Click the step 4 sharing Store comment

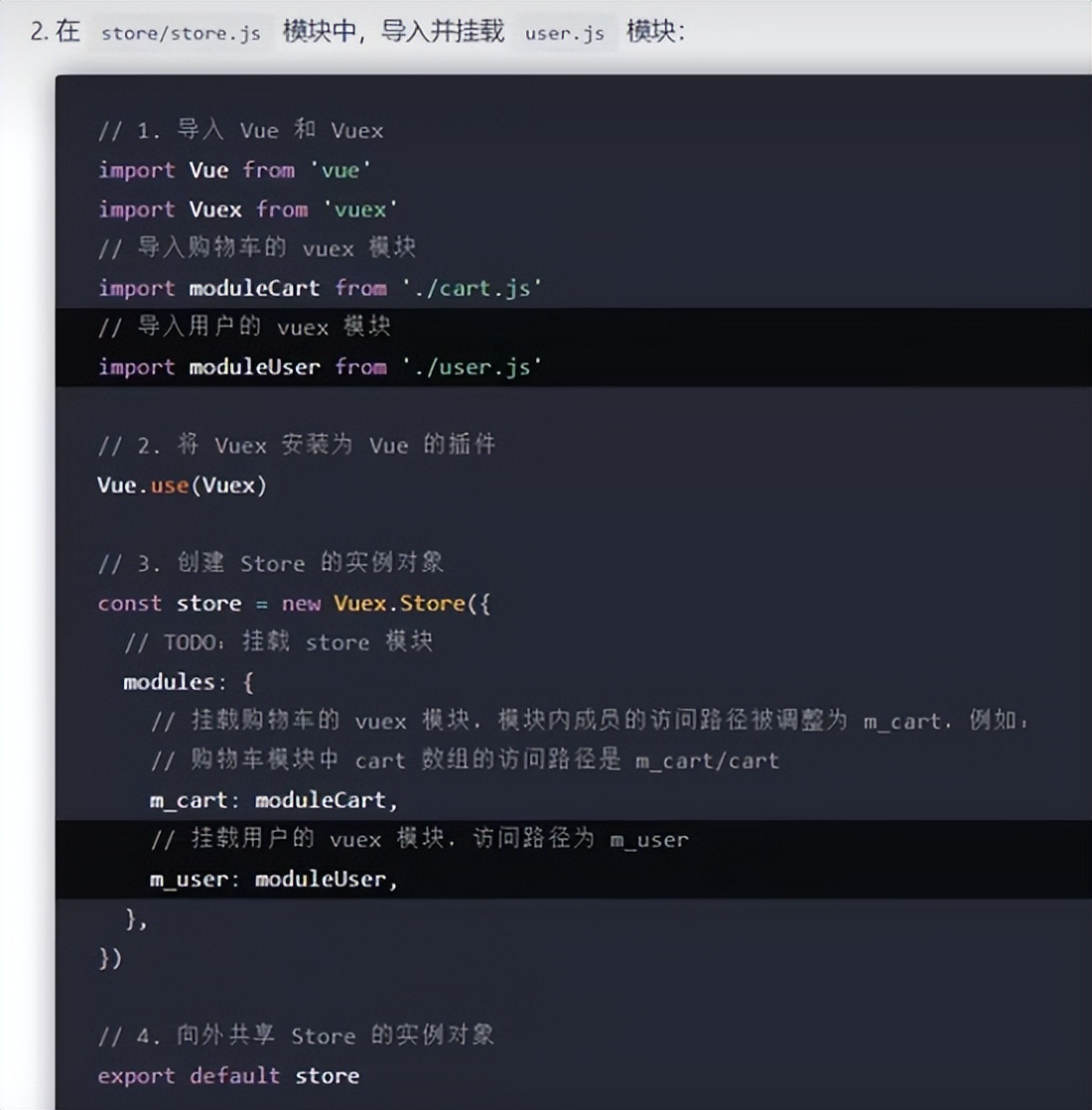coord(298,1036)
